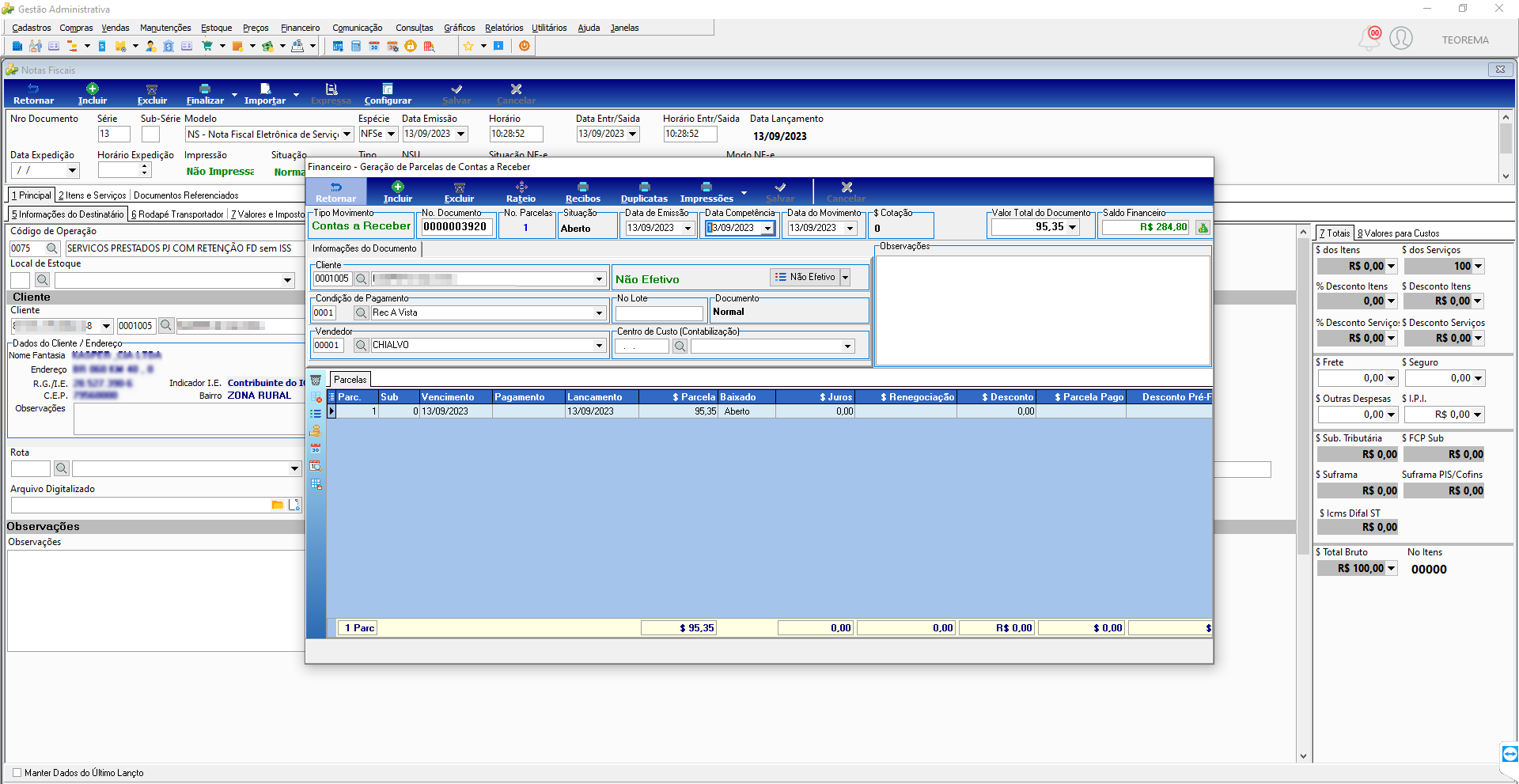Expand the Condição de Pagamento dropdown
Viewport: 1519px width, 784px height.
(599, 313)
